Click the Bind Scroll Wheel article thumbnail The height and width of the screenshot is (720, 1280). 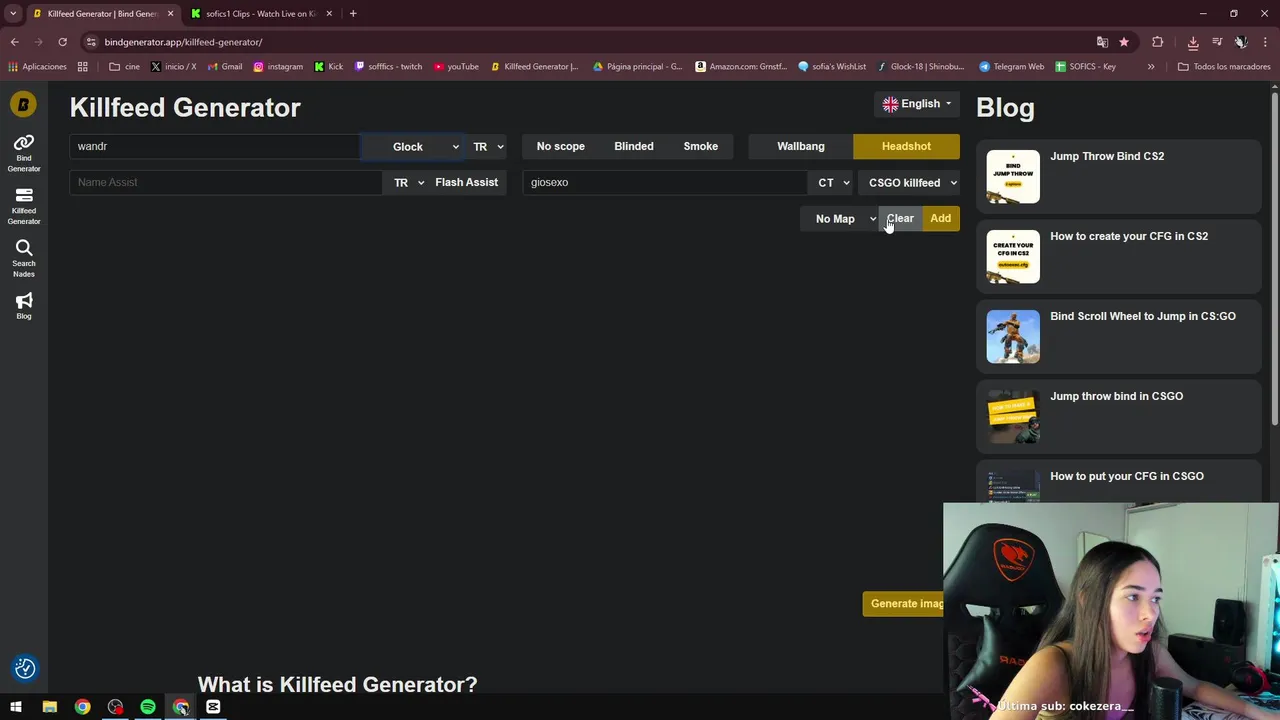(x=1013, y=336)
